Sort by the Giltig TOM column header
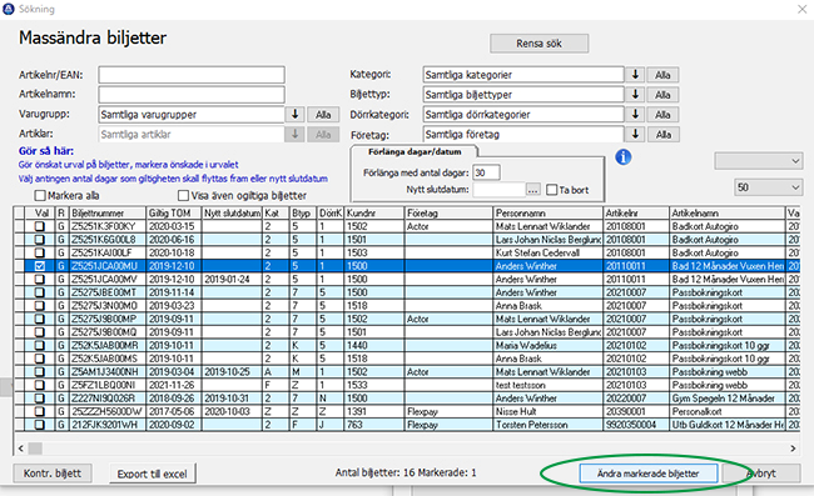 173,213
